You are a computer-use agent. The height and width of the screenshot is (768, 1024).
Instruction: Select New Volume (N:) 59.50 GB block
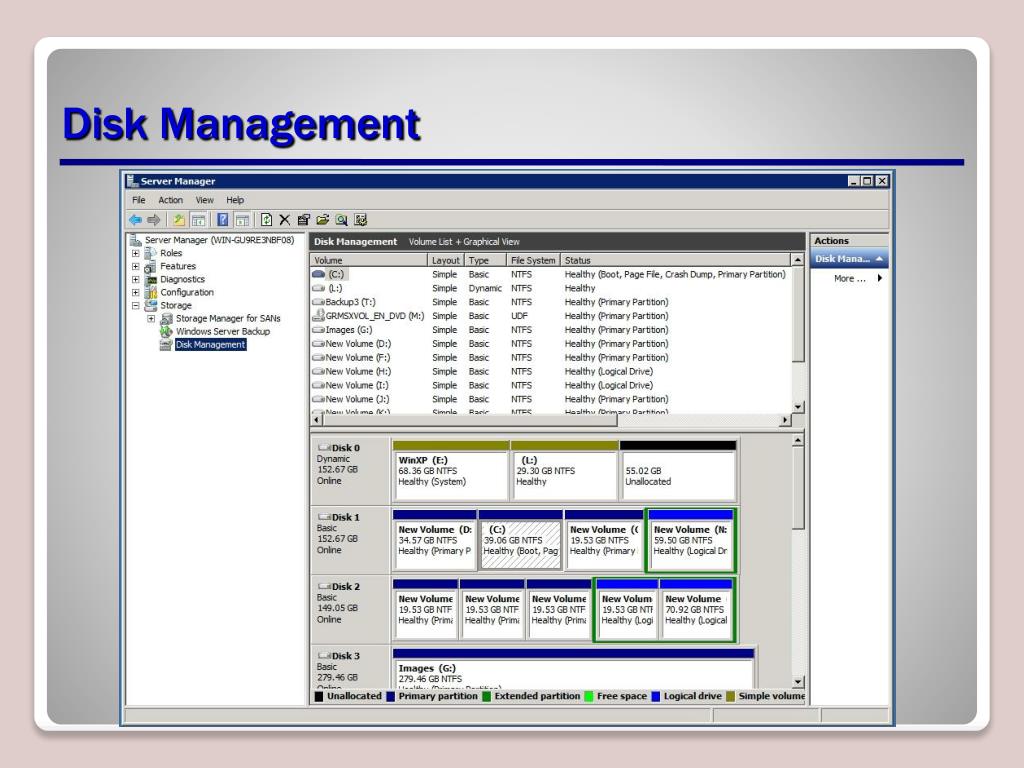point(691,540)
